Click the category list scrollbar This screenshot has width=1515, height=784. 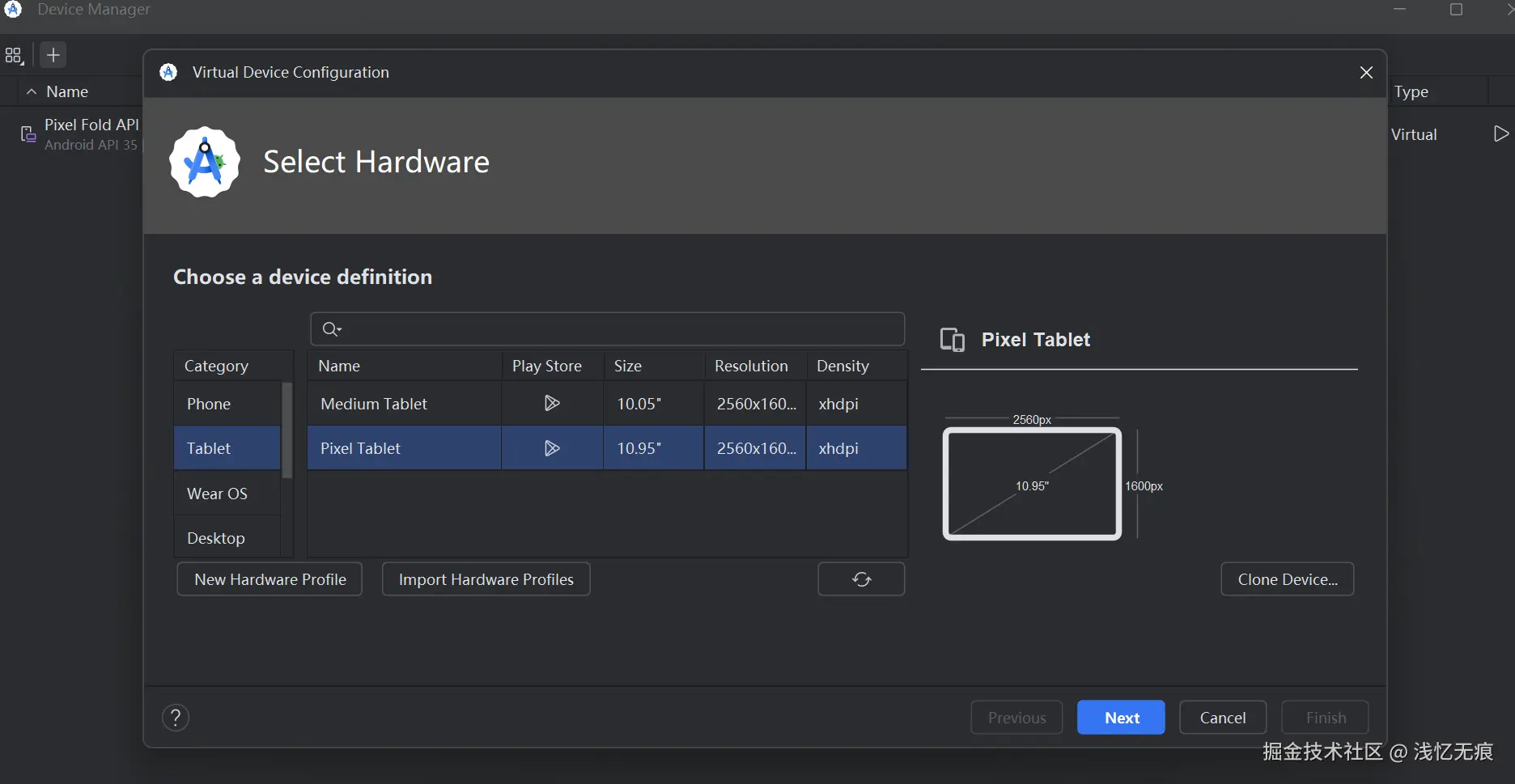pos(286,430)
